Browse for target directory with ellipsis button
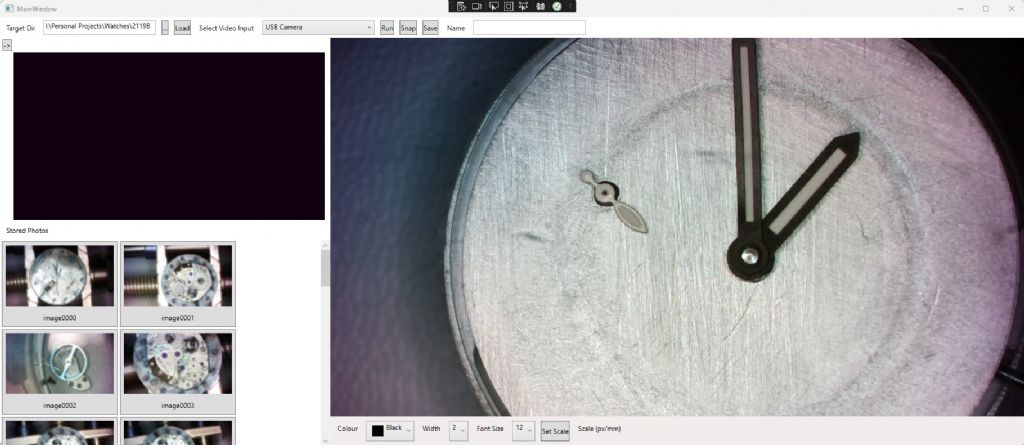Viewport: 1024px width, 445px height. pos(165,27)
